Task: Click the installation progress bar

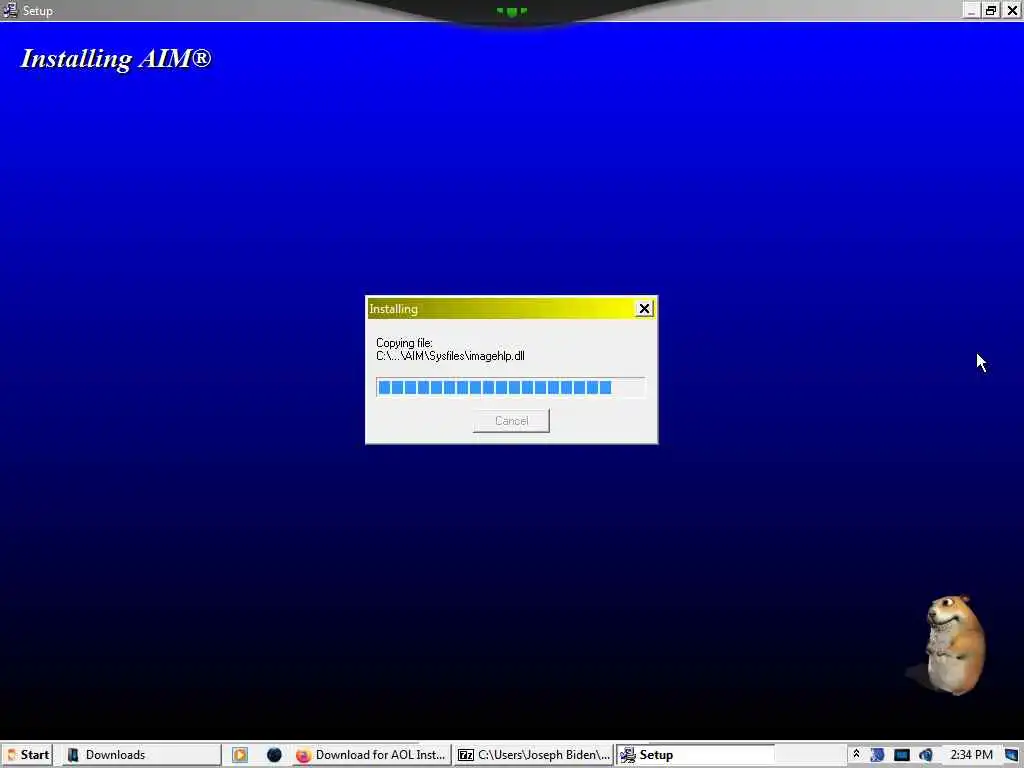Action: coord(511,387)
